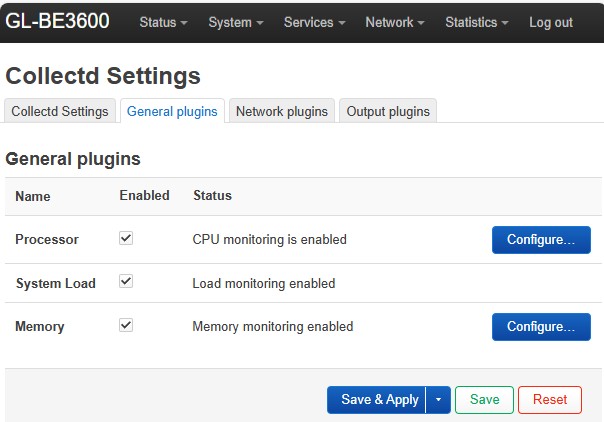Image resolution: width=604 pixels, height=422 pixels.
Task: Open the Services menu
Action: pos(314,22)
